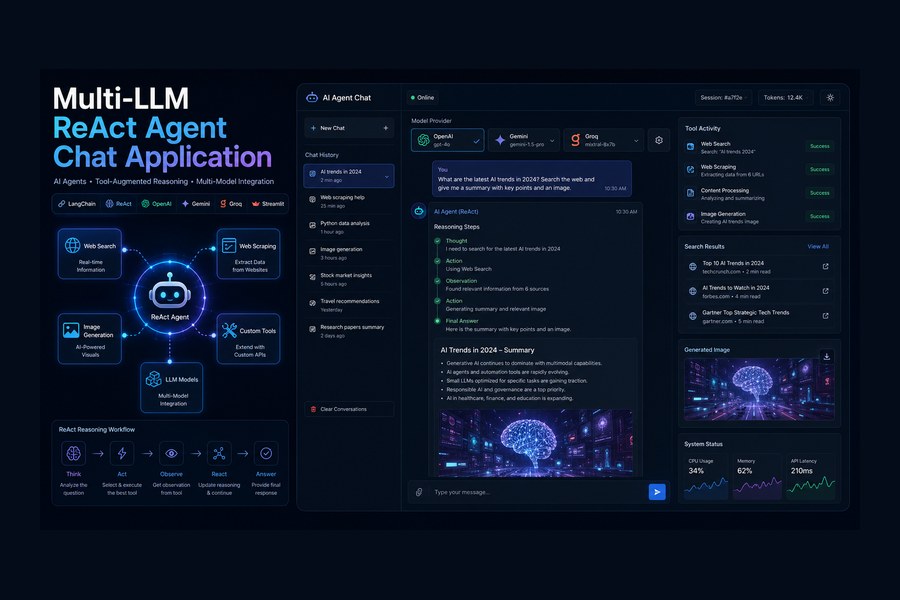The width and height of the screenshot is (900, 600).
Task: Open the Web scraping help conversation
Action: coord(349,202)
